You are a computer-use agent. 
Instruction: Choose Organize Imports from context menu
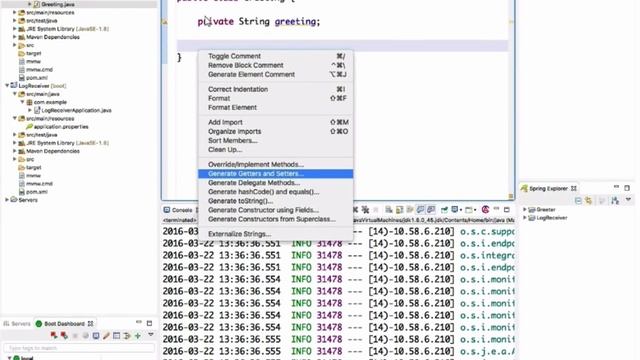276,131
